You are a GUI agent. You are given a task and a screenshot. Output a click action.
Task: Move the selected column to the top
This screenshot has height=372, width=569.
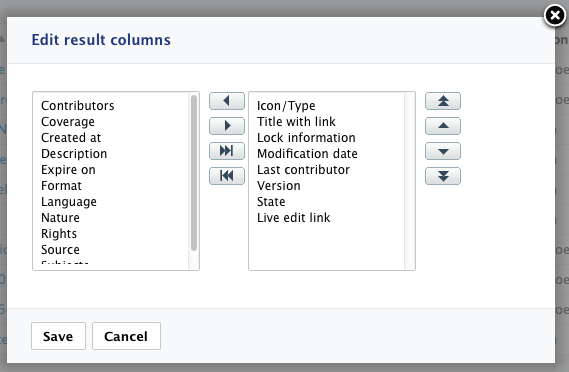coord(443,101)
